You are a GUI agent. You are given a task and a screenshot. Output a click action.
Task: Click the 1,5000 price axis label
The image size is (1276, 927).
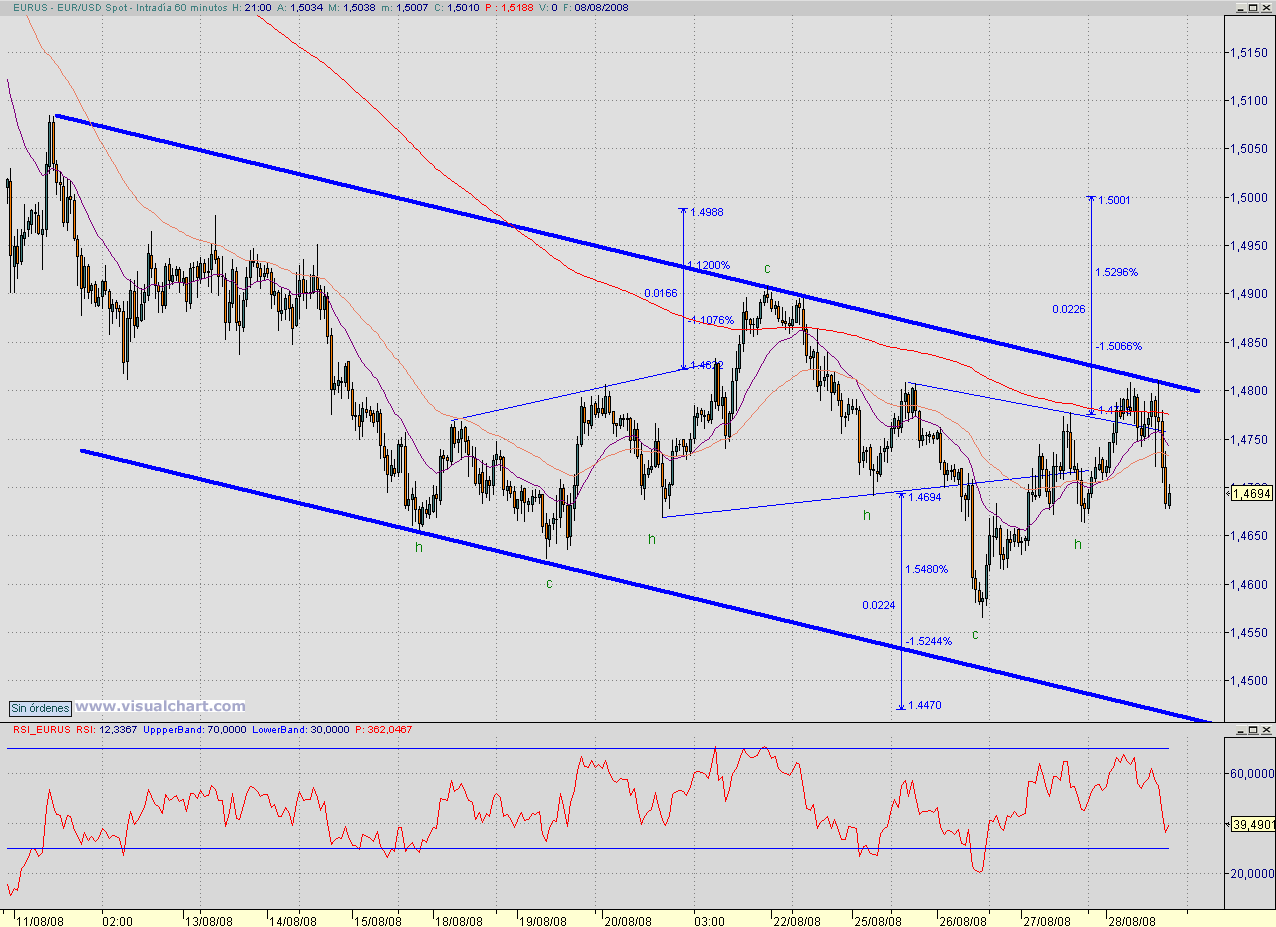pos(1250,198)
